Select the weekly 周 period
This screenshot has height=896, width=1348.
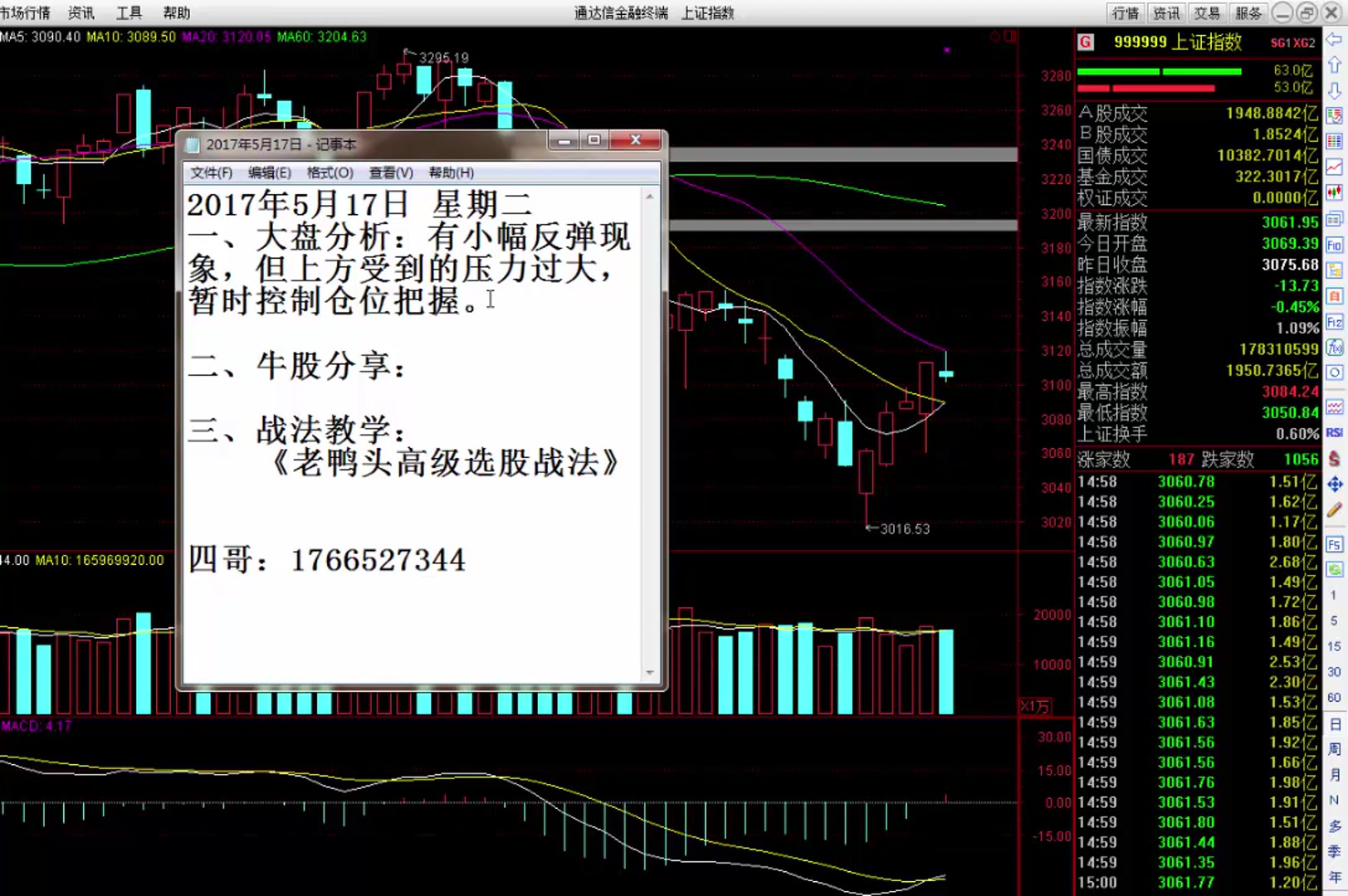[1335, 749]
